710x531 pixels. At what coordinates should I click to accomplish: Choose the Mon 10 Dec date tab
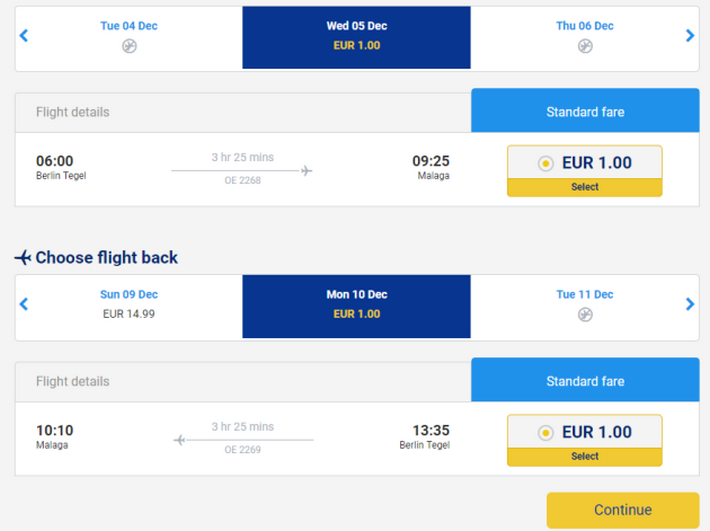[356, 304]
